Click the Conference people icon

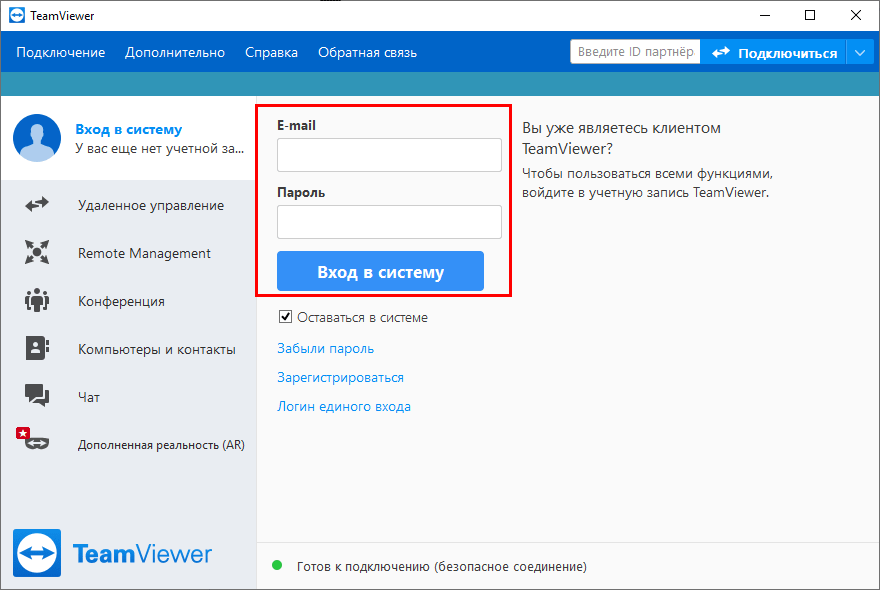click(37, 300)
